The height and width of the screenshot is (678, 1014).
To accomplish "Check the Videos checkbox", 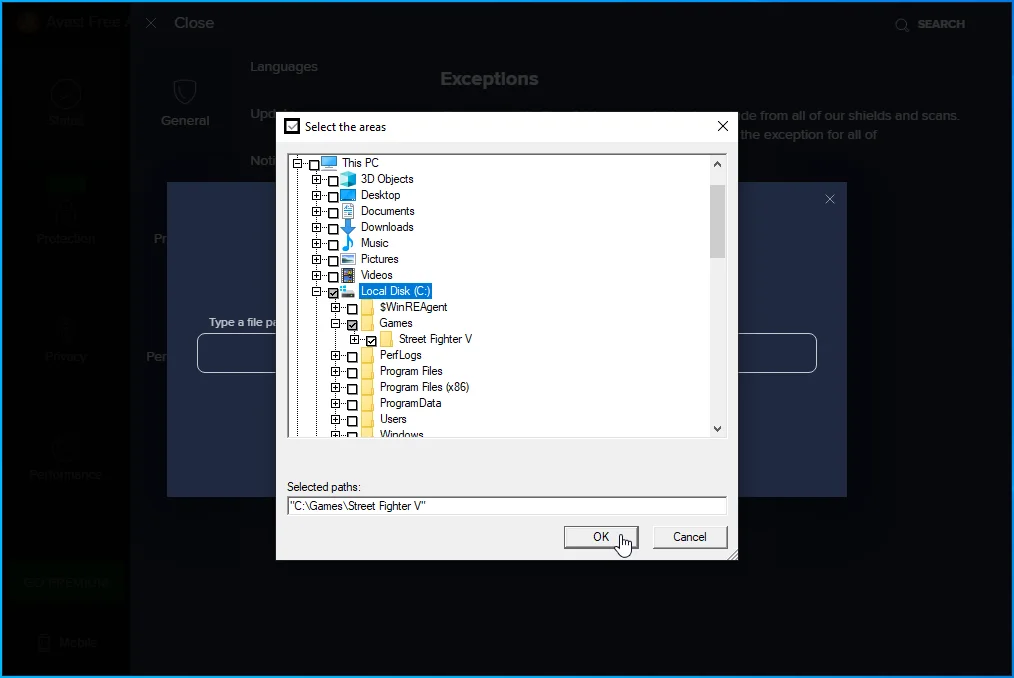I will pyautogui.click(x=333, y=277).
